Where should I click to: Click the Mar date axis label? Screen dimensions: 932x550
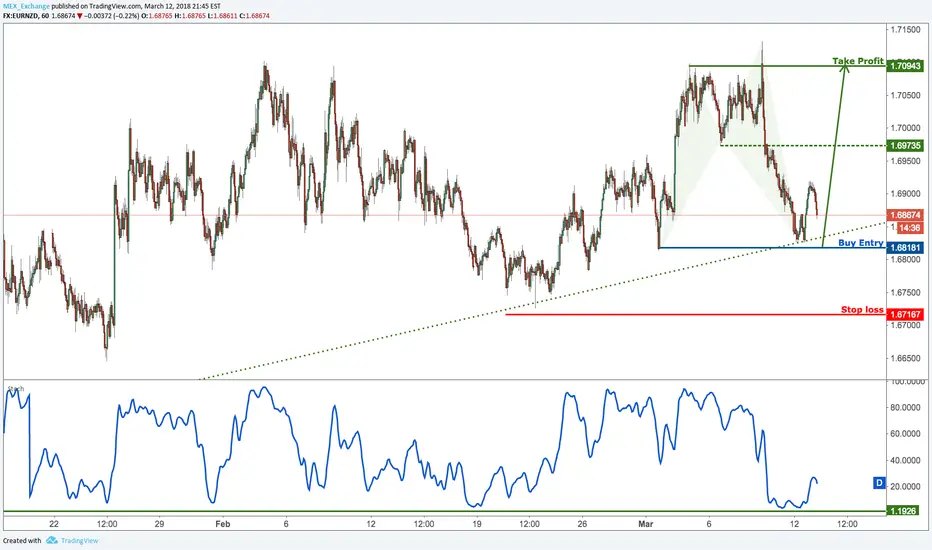[x=646, y=524]
